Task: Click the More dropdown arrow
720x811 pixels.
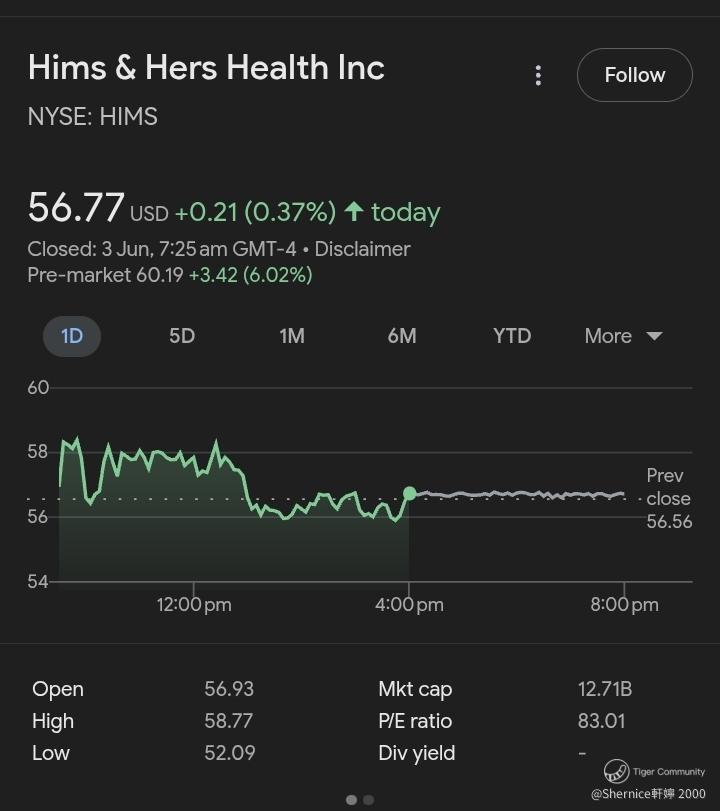Action: point(654,336)
